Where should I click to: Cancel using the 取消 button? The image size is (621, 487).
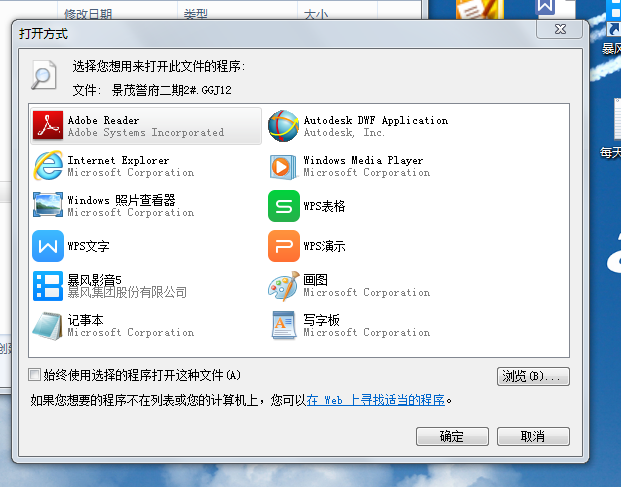[x=533, y=436]
